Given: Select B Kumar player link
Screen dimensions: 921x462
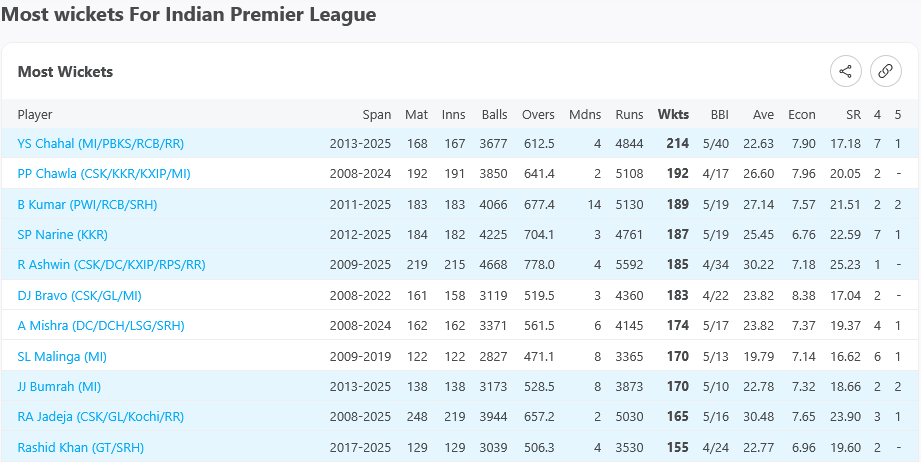Looking at the screenshot, I should coord(88,205).
